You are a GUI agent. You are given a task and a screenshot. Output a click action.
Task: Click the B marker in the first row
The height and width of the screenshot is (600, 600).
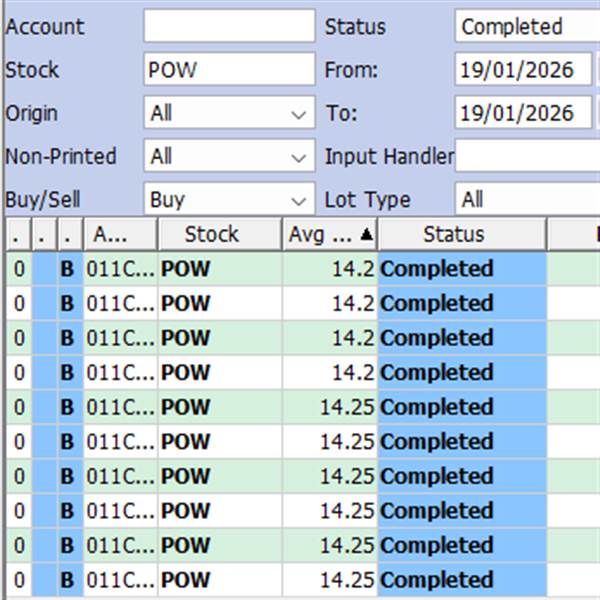(68, 269)
